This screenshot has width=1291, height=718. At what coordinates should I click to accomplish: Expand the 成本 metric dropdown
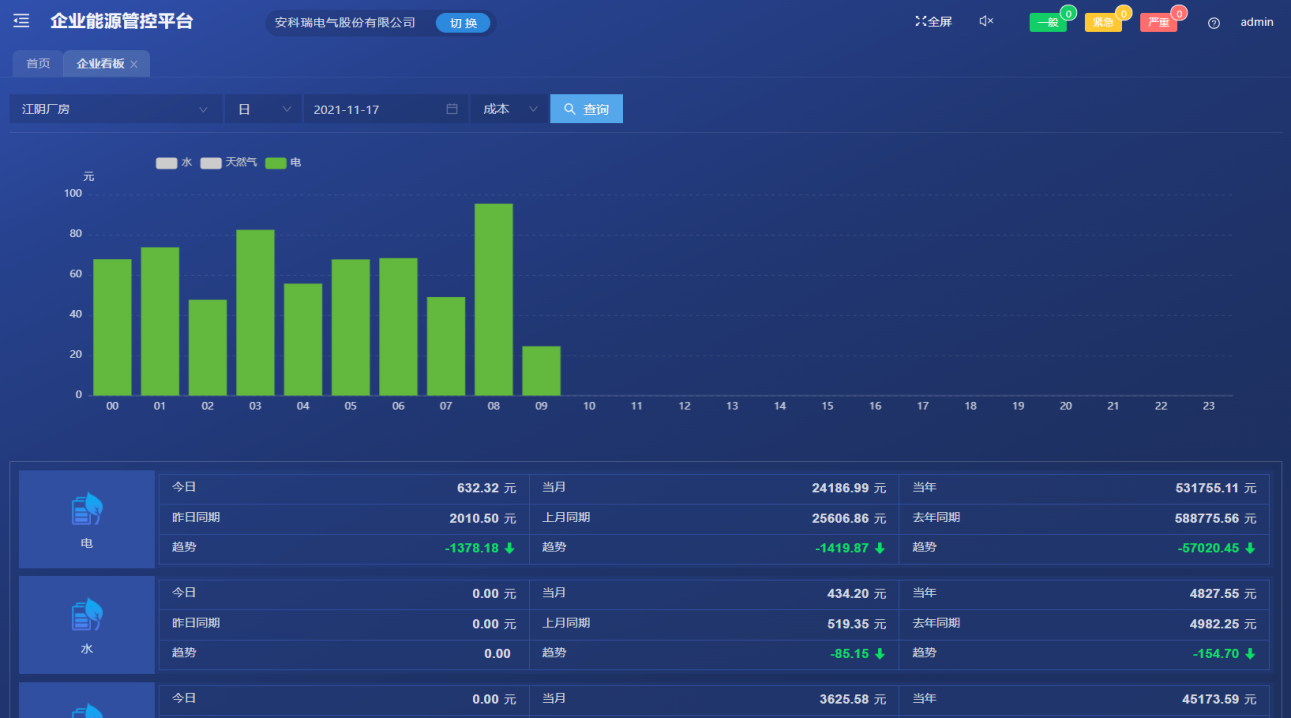(510, 108)
